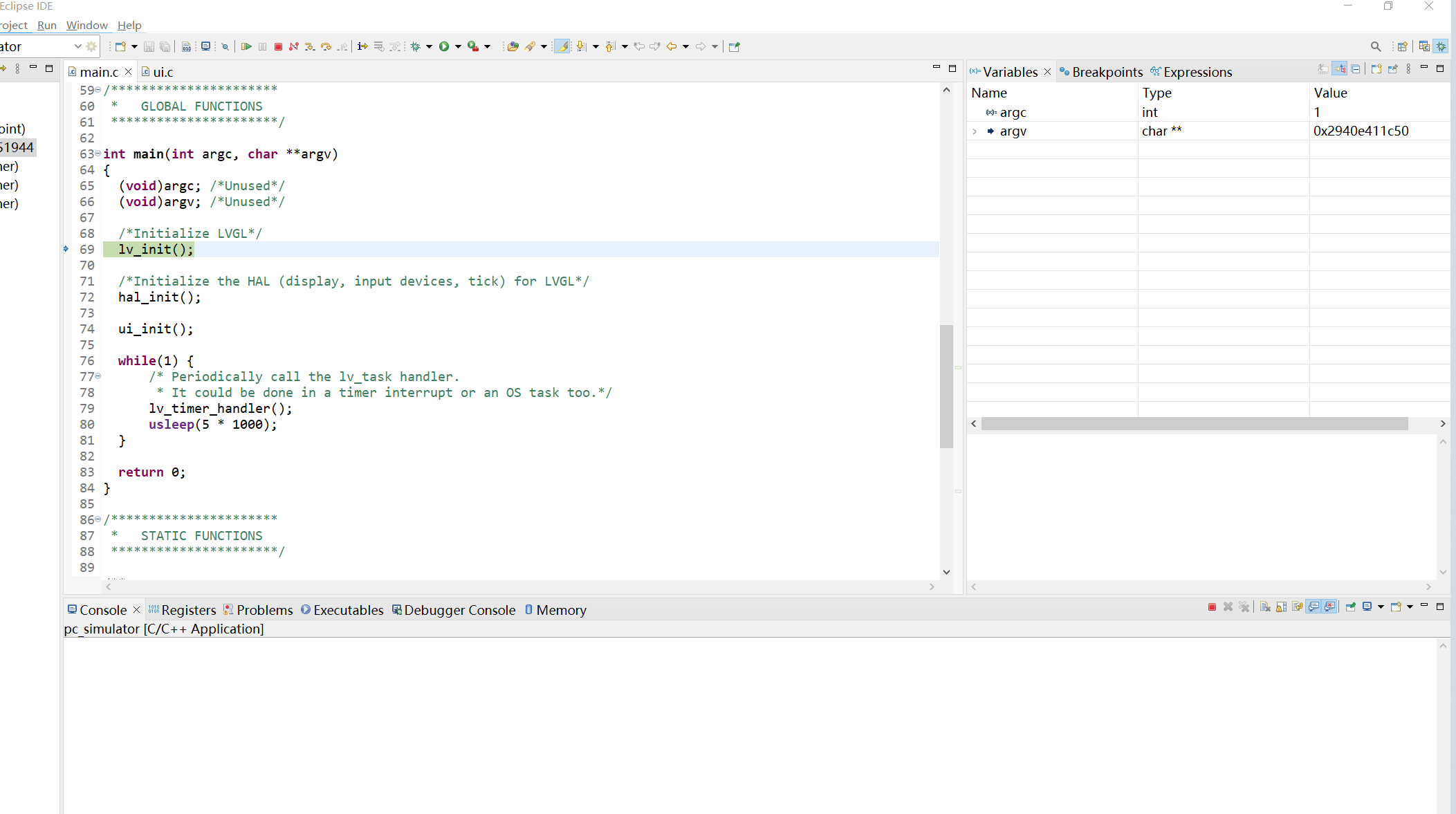Toggle Show Console When Standard Out Changes
1456x814 pixels.
(x=1314, y=607)
